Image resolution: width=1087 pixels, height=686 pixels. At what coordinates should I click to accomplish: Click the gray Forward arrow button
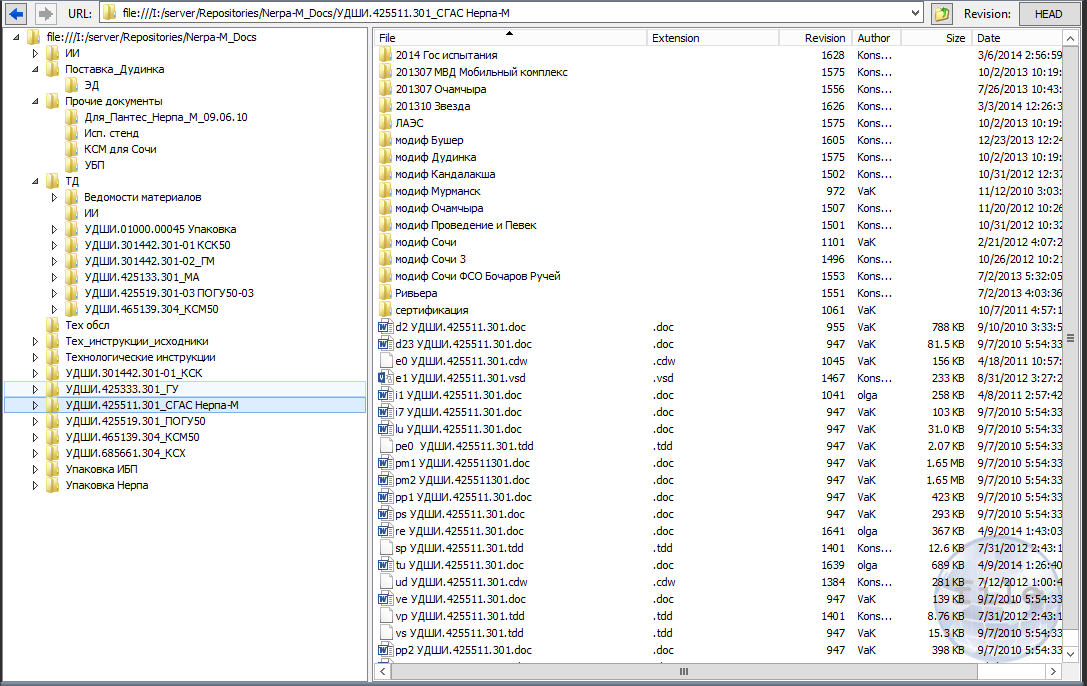pyautogui.click(x=45, y=13)
